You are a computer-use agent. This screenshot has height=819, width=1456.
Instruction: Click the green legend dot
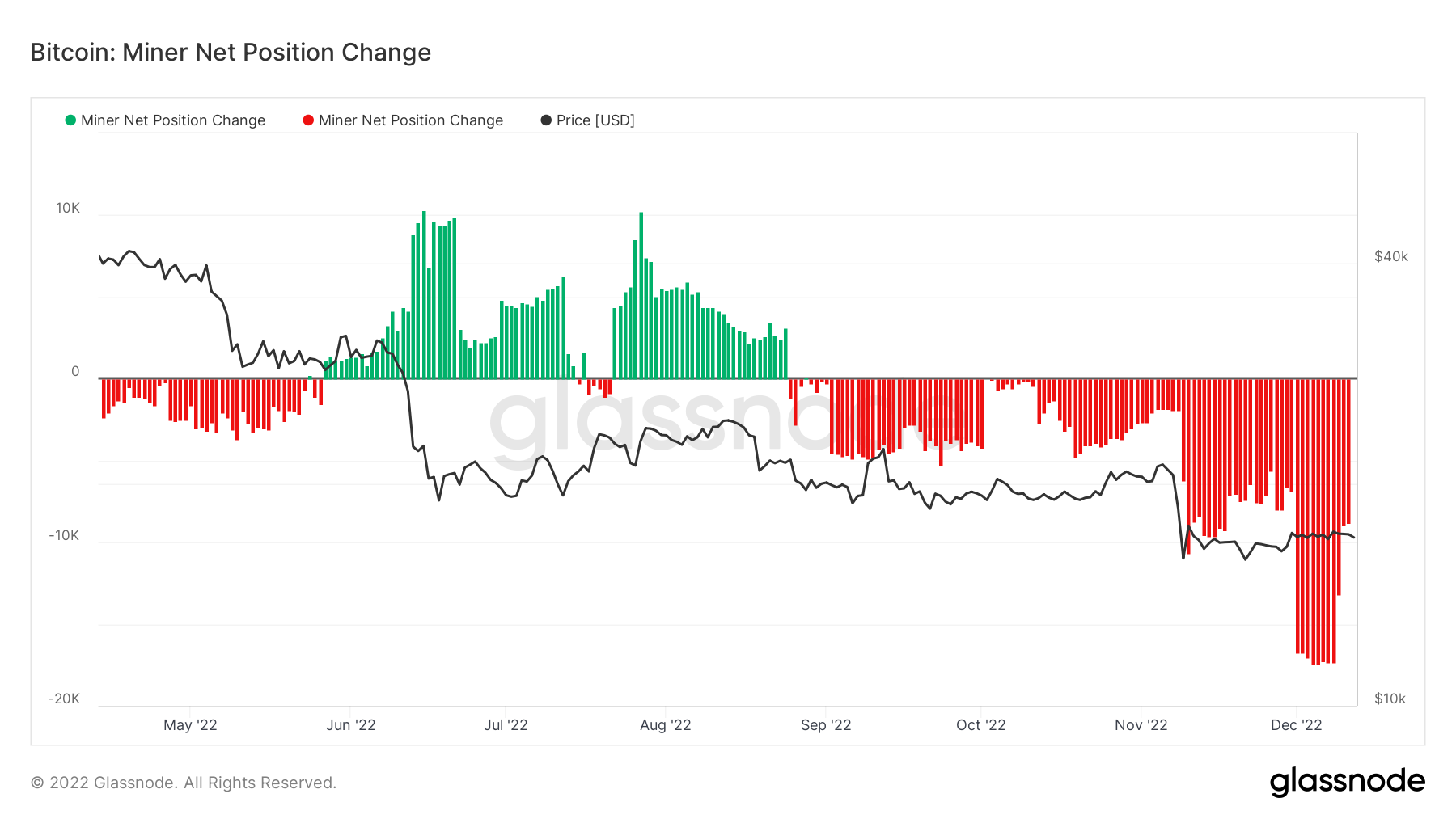click(x=70, y=120)
